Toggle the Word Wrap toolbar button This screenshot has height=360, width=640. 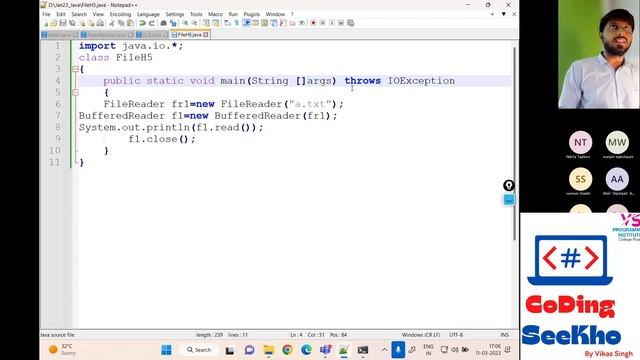click(227, 23)
